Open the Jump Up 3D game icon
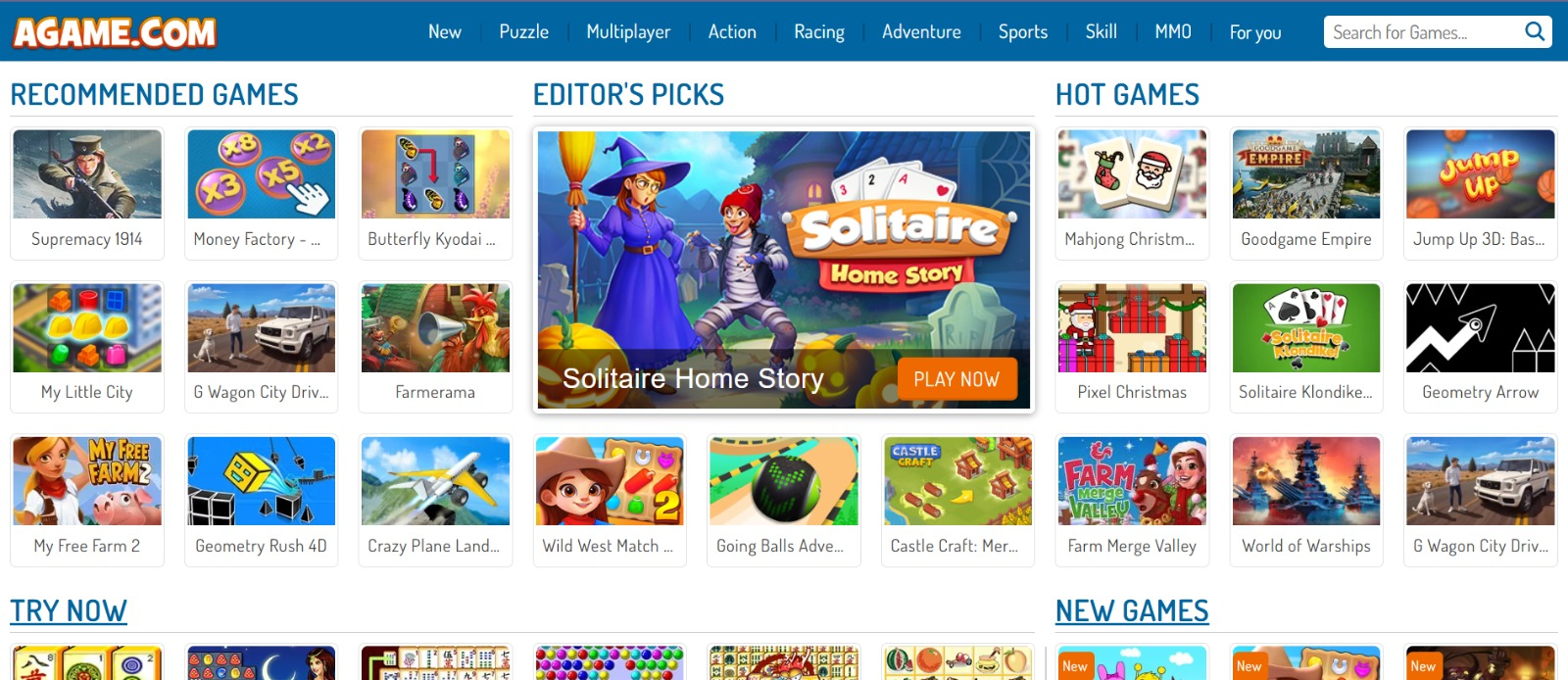This screenshot has width=1568, height=680. click(1480, 174)
